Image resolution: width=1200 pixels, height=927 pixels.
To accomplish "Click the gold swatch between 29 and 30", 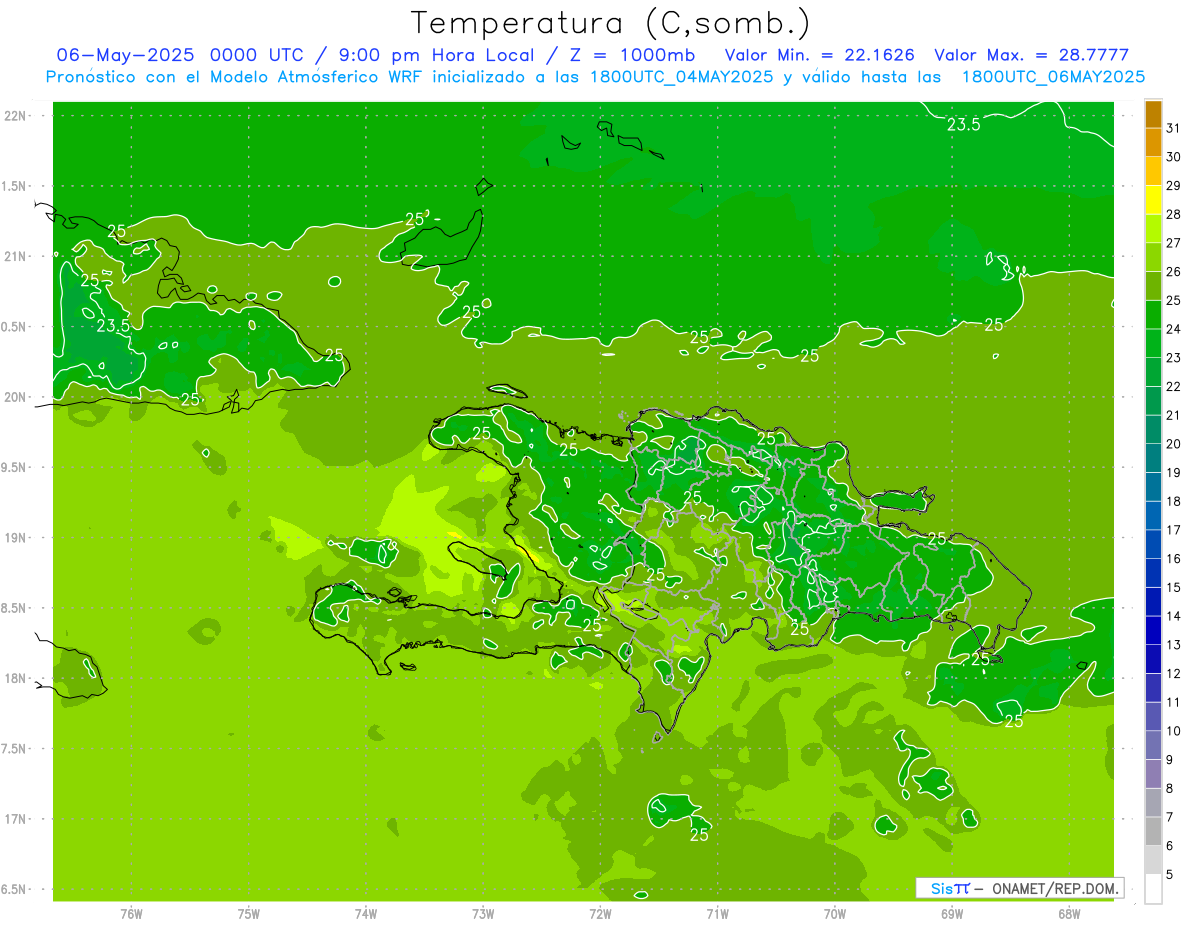I will 1153,171.
